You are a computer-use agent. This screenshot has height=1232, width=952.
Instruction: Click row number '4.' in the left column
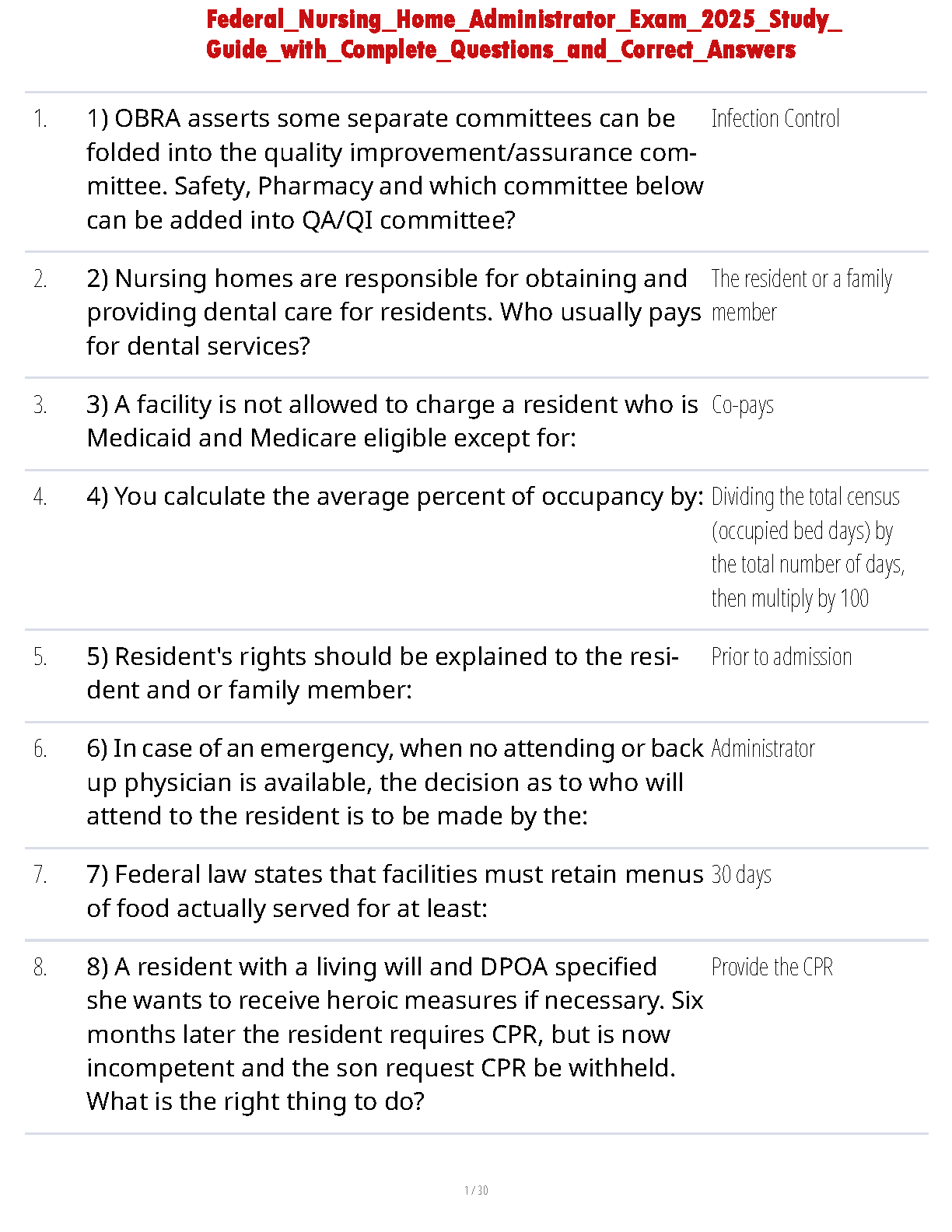[x=40, y=497]
